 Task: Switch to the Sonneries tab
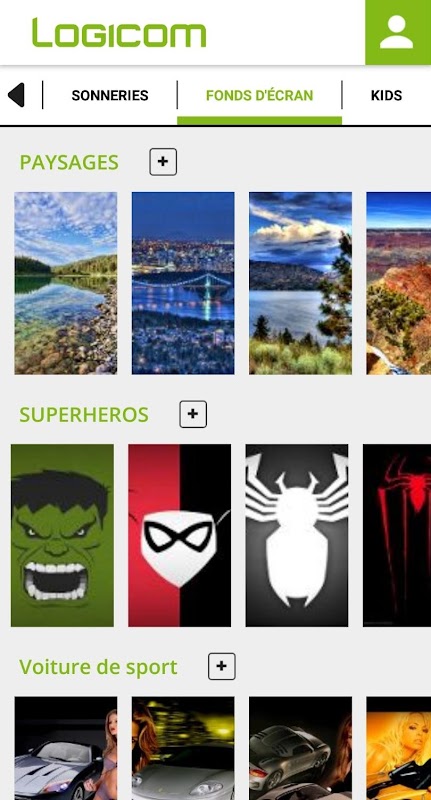[110, 95]
